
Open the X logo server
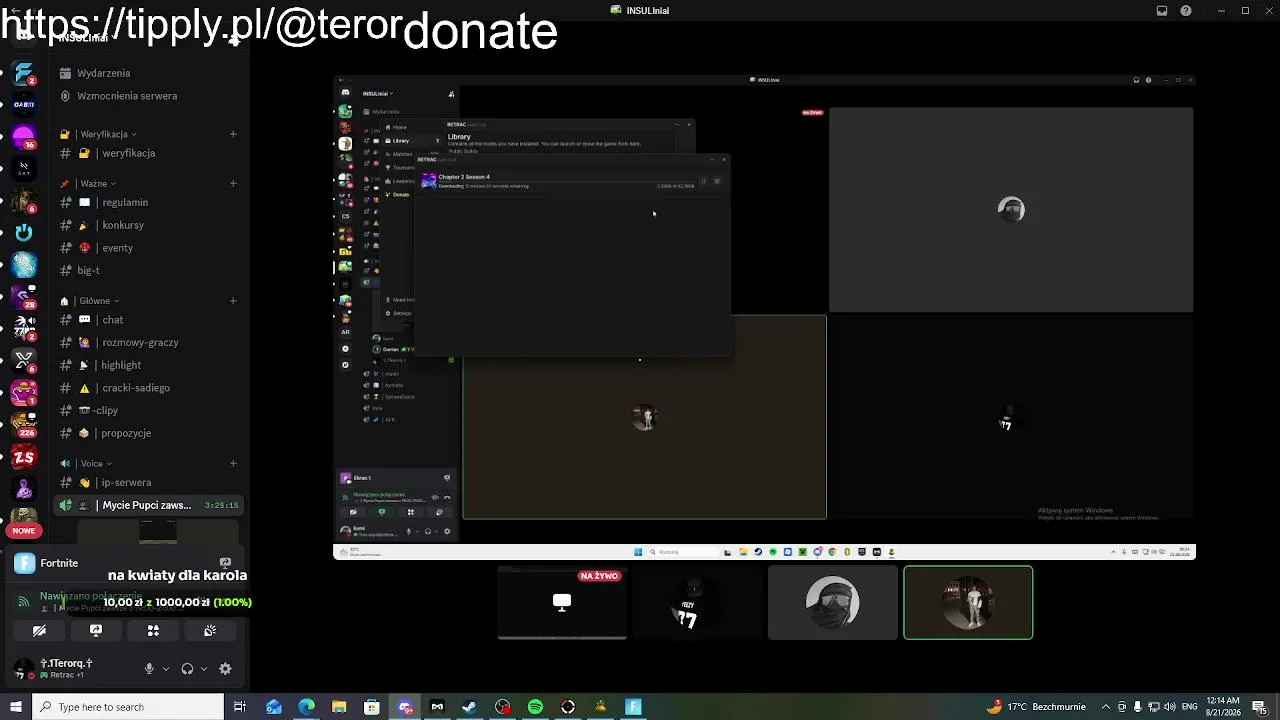coord(24,360)
